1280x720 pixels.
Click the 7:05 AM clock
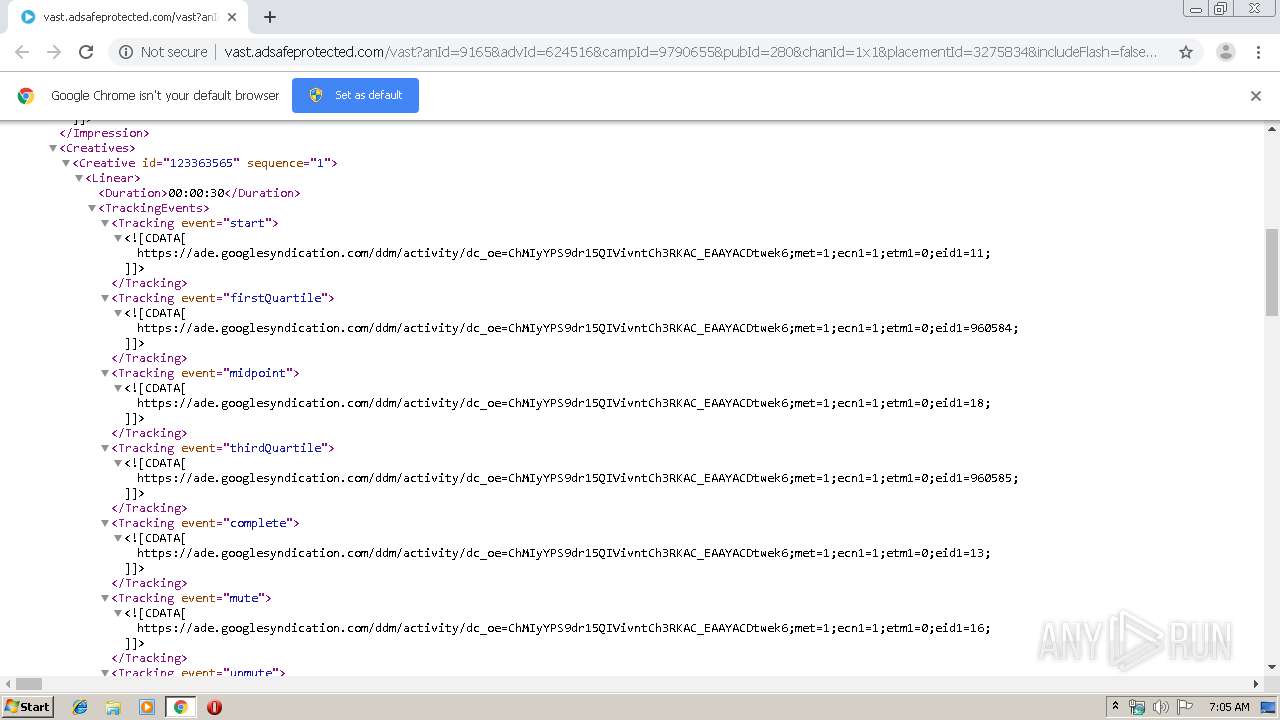pyautogui.click(x=1229, y=707)
